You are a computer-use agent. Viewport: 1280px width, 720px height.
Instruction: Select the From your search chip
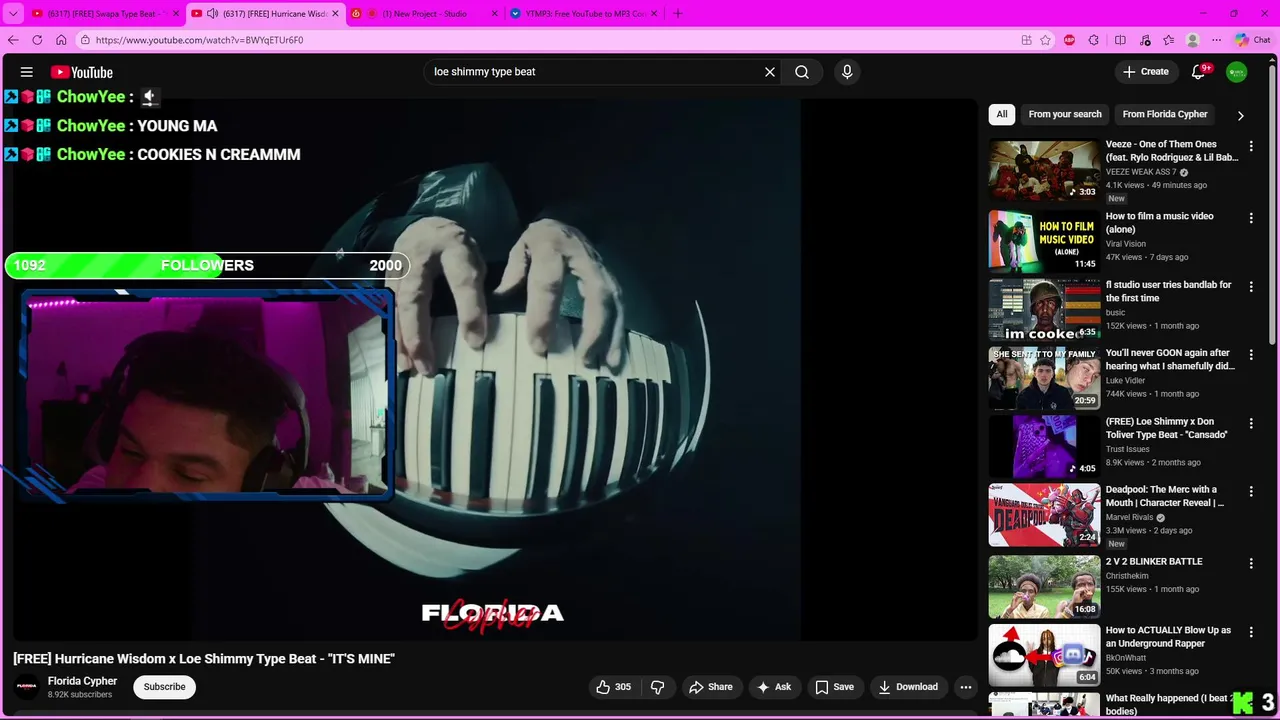(1065, 114)
